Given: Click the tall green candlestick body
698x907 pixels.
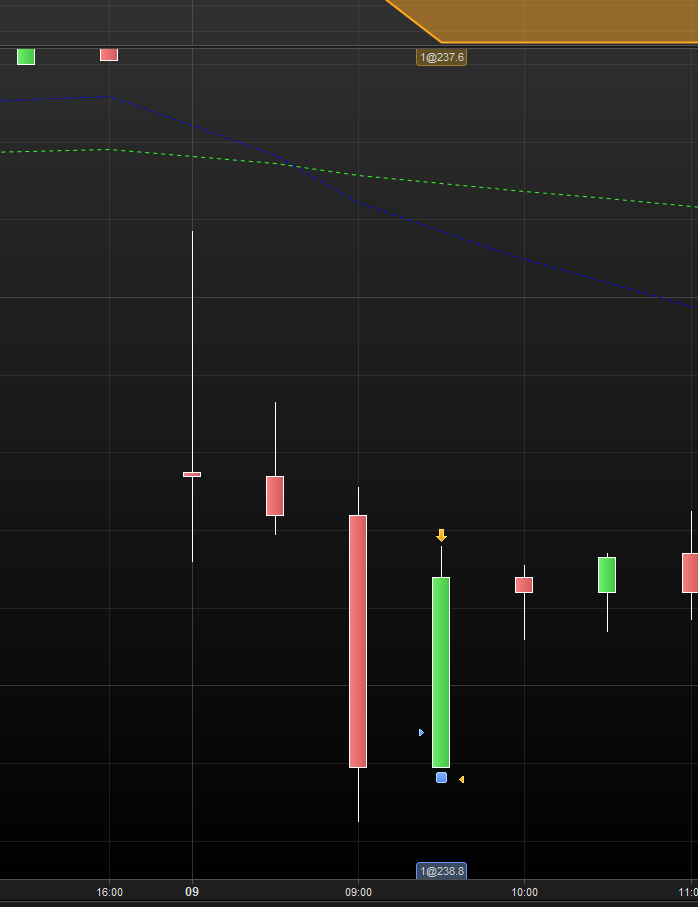Looking at the screenshot, I should 441,672.
